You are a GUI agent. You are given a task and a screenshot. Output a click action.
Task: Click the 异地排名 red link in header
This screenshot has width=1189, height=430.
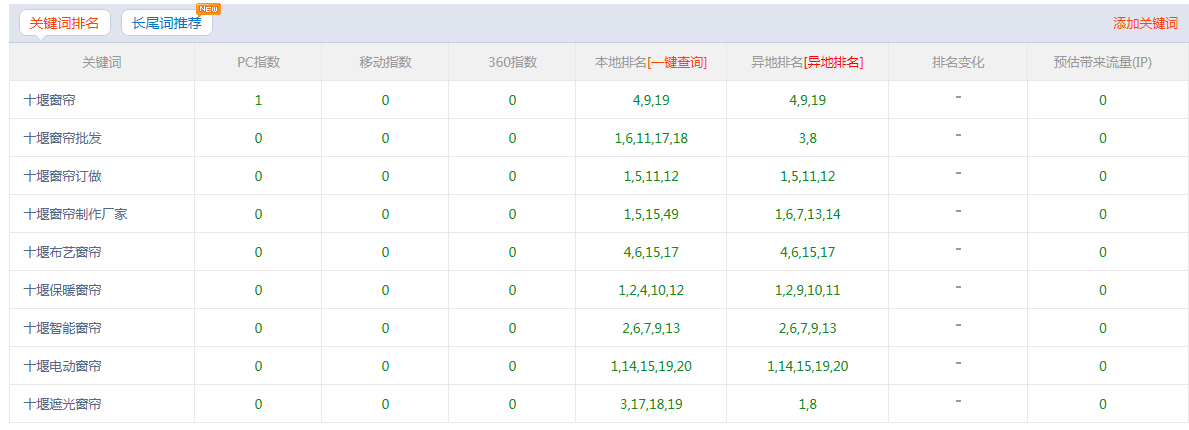pyautogui.click(x=833, y=62)
